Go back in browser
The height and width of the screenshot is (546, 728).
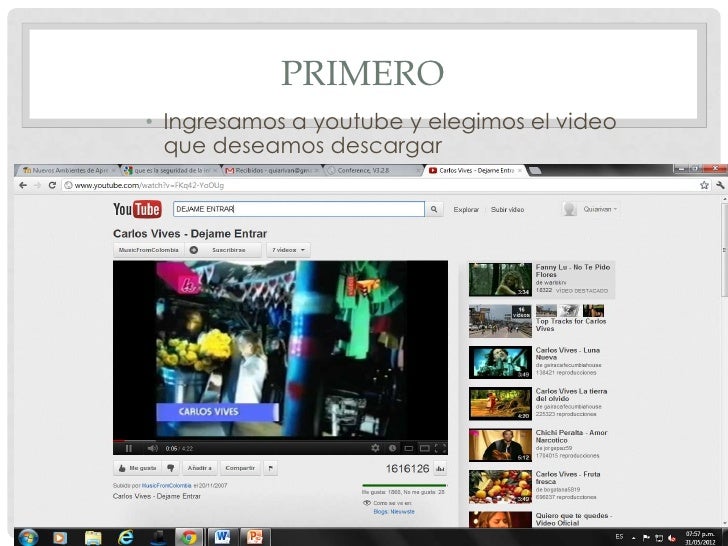23,185
